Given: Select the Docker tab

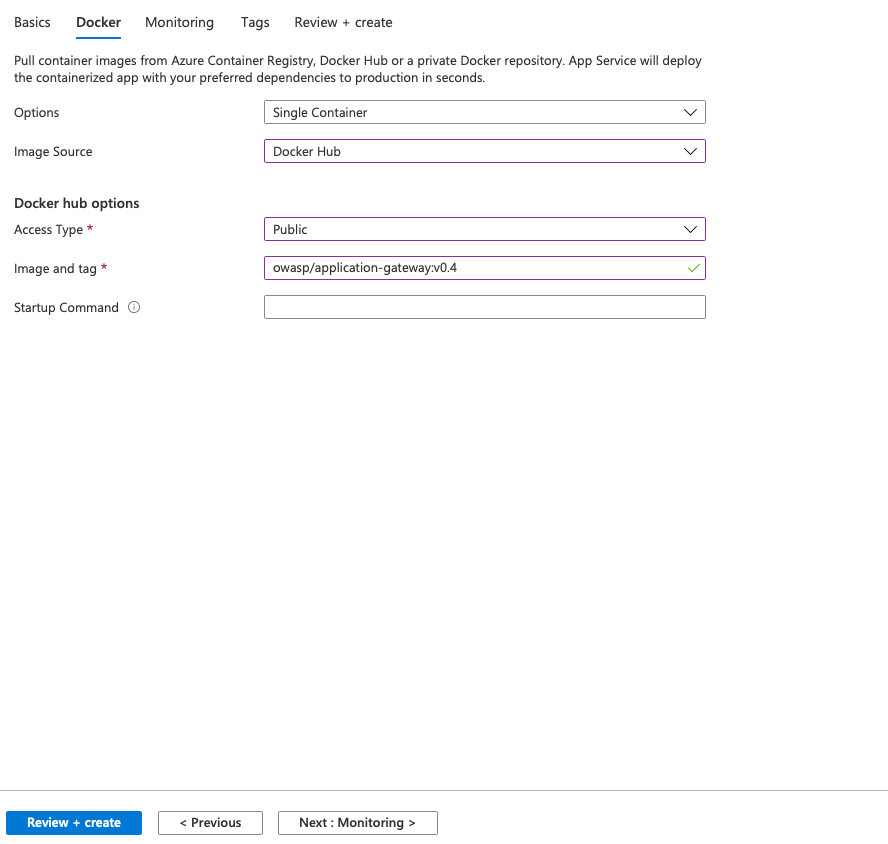Looking at the screenshot, I should tap(98, 22).
